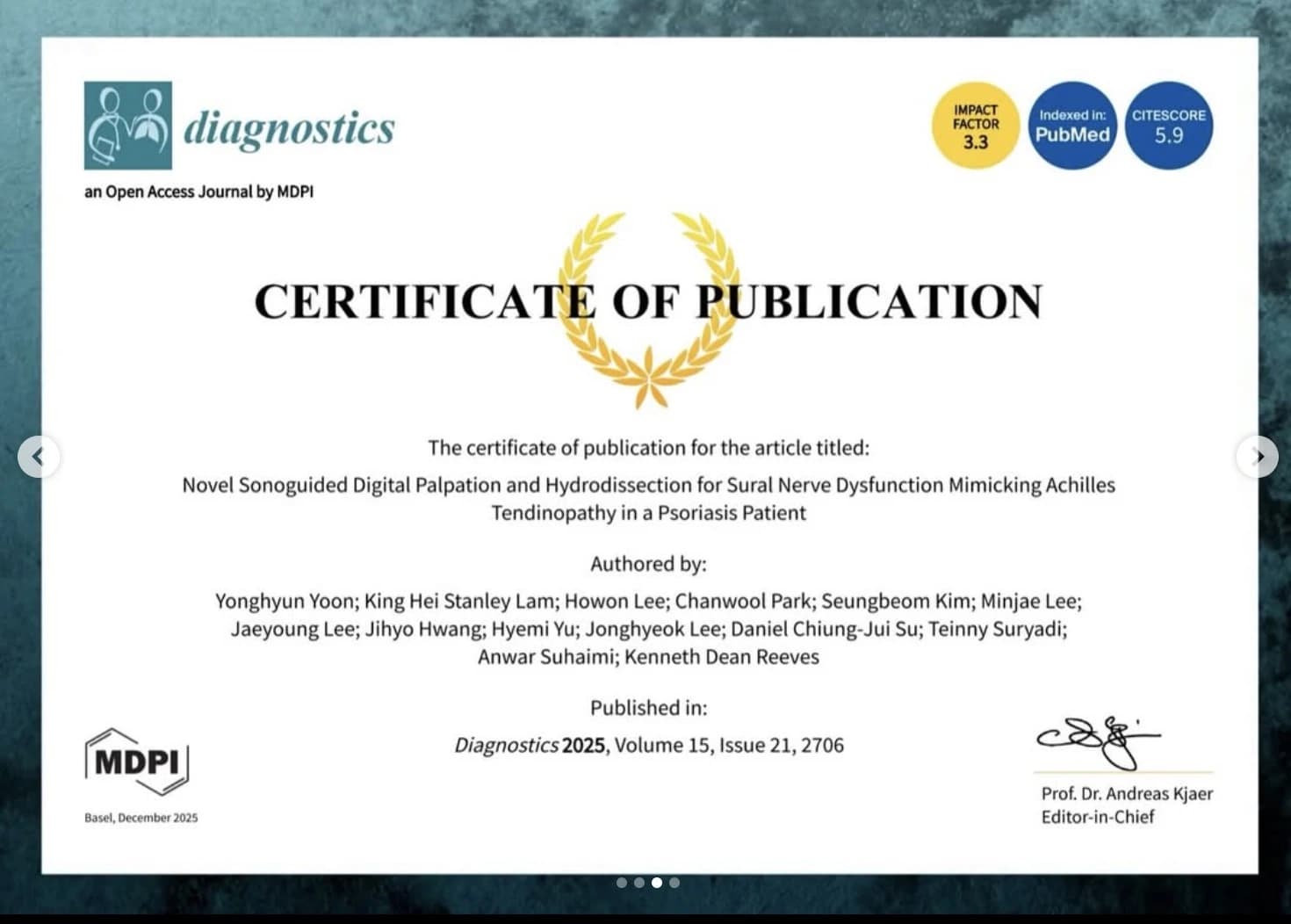The image size is (1291, 924).
Task: Click author name 'Jihyo Hwang'
Action: coord(423,630)
